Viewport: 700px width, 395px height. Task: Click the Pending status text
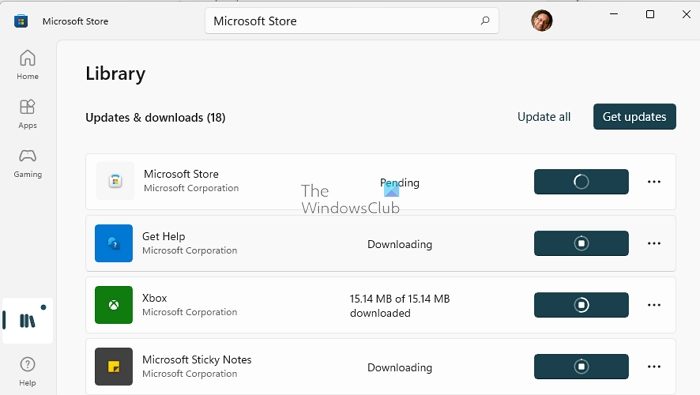[400, 183]
